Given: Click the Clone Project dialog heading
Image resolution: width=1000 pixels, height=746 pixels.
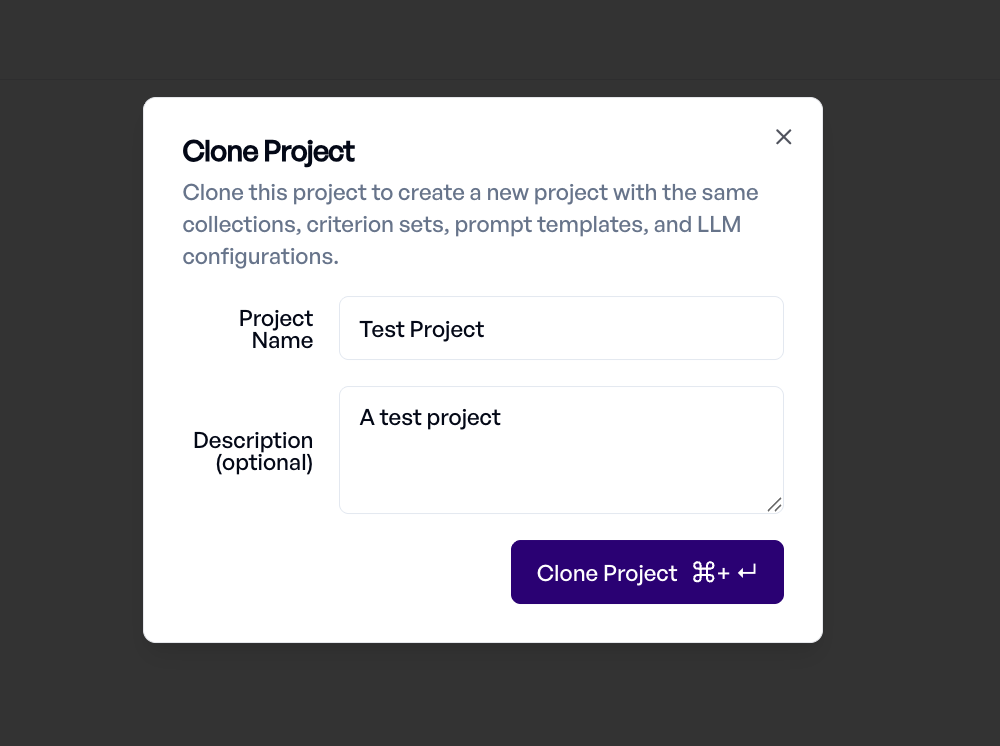Looking at the screenshot, I should (268, 152).
